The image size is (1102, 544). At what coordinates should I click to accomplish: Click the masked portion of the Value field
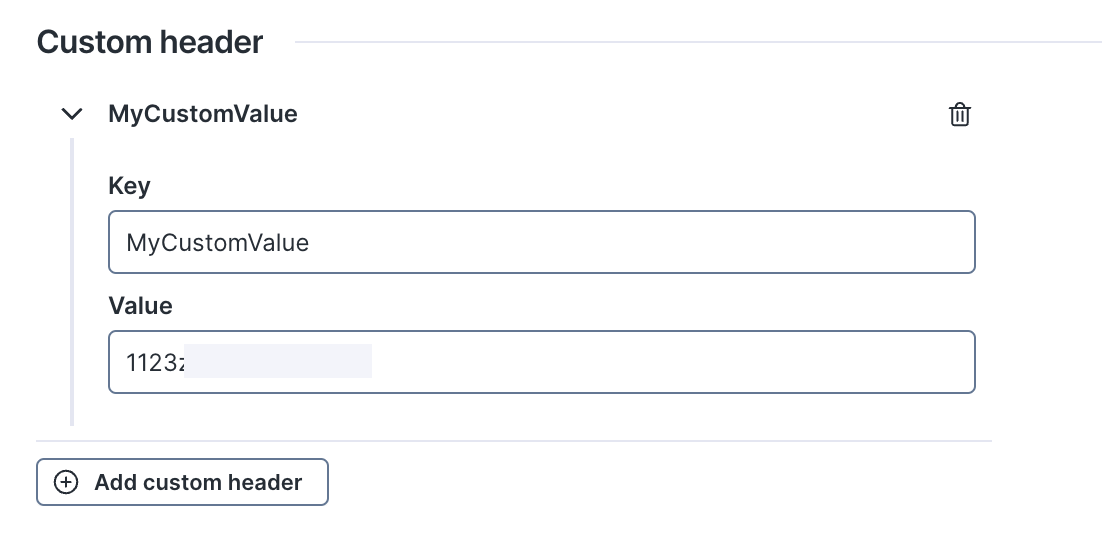click(x=278, y=362)
